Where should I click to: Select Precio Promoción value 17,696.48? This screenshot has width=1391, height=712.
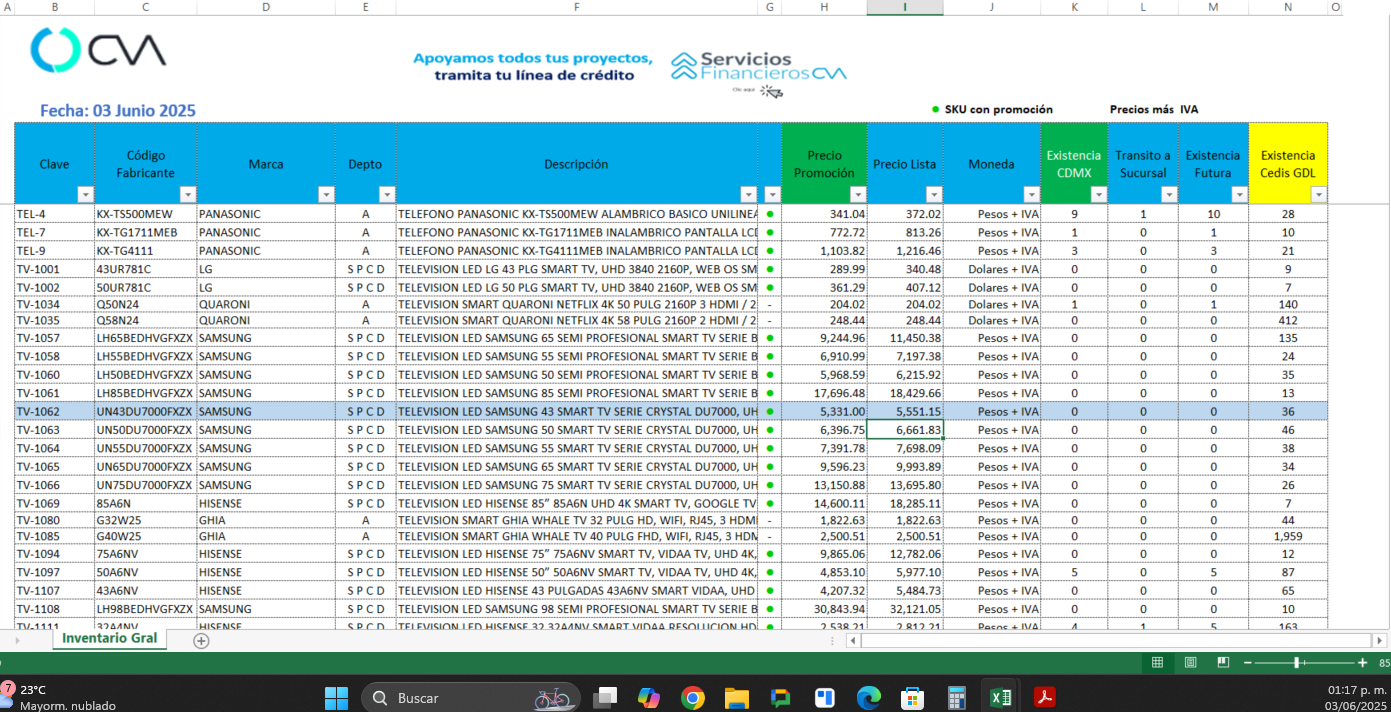(824, 393)
